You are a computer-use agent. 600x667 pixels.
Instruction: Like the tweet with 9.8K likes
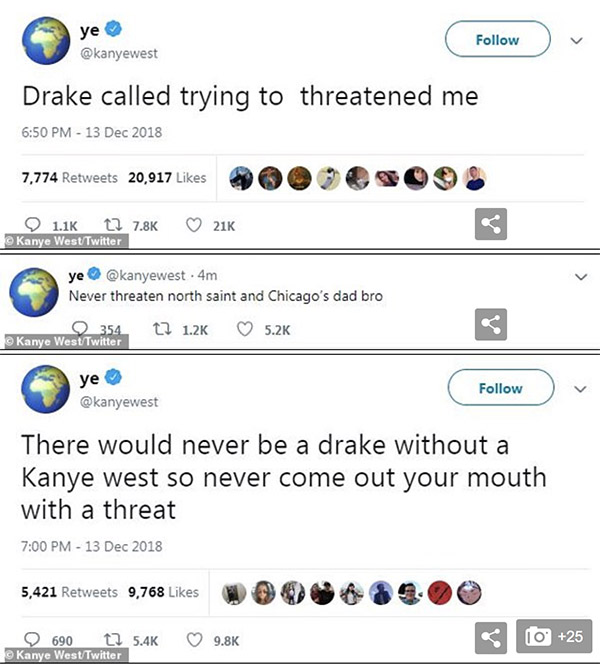pos(194,639)
